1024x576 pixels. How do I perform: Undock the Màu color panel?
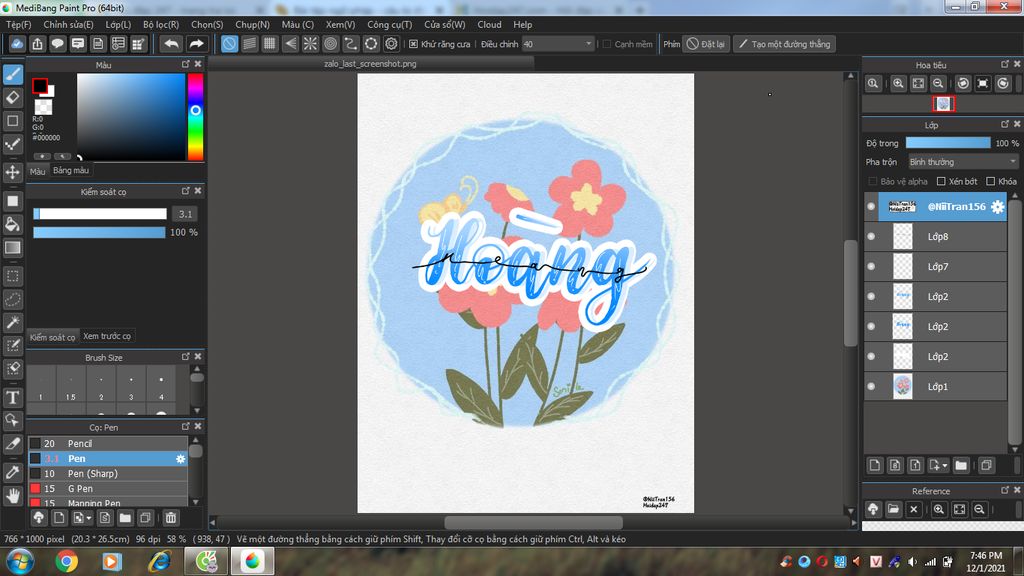point(185,64)
